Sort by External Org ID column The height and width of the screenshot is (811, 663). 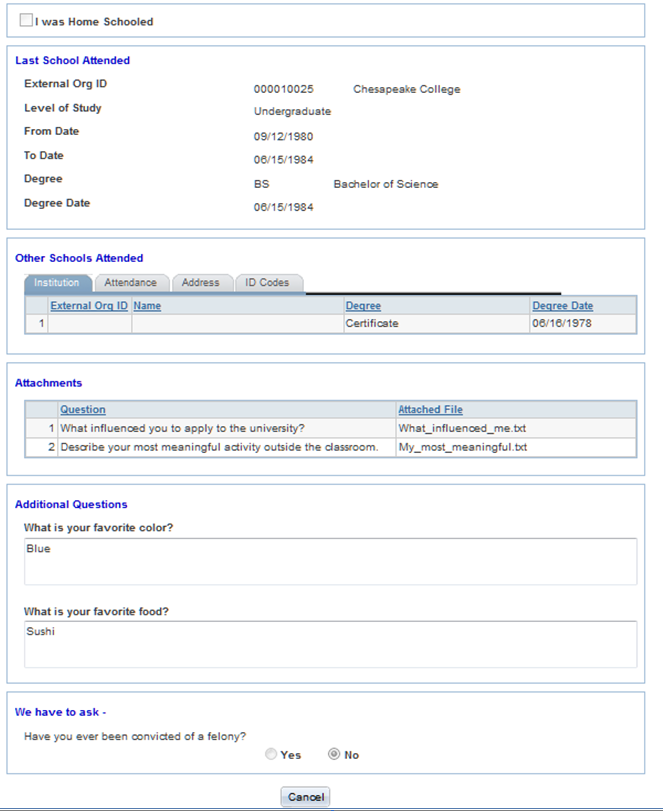[89, 306]
